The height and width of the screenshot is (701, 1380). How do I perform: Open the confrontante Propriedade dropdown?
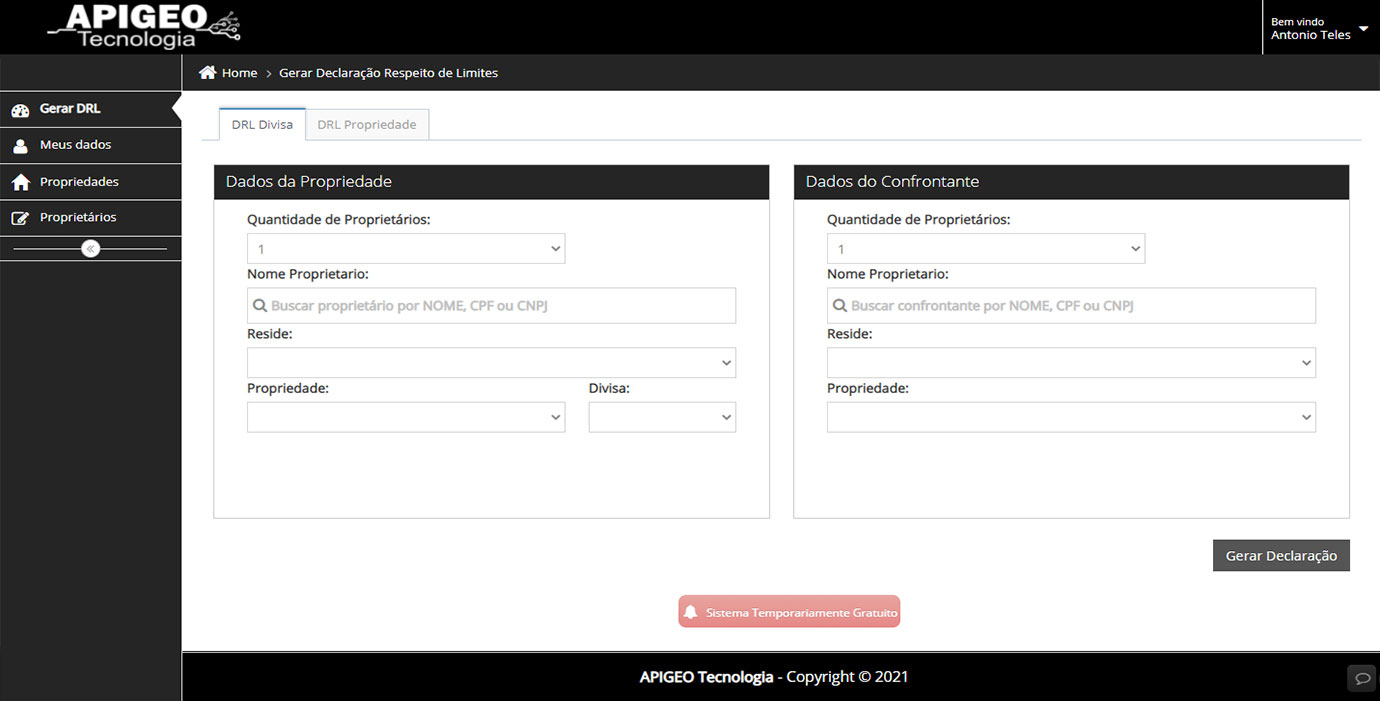[x=1070, y=418]
